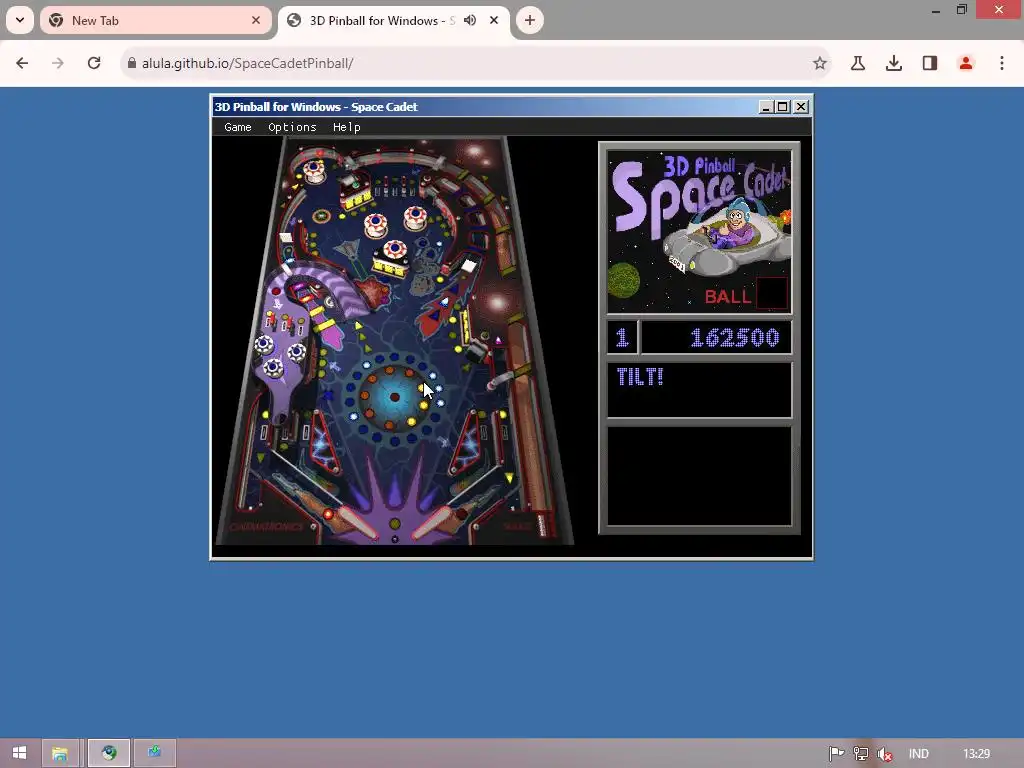Reload the current page
This screenshot has height=768, width=1024.
click(94, 63)
